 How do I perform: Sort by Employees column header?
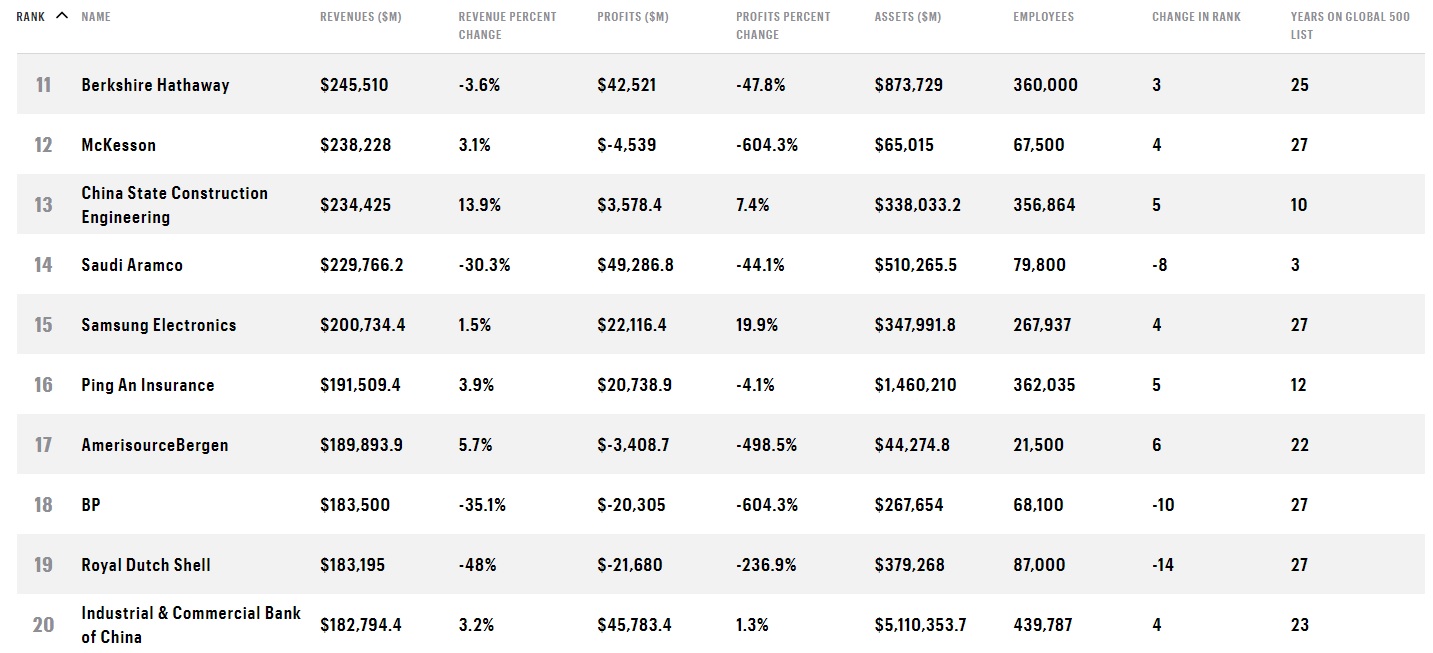click(x=1043, y=17)
